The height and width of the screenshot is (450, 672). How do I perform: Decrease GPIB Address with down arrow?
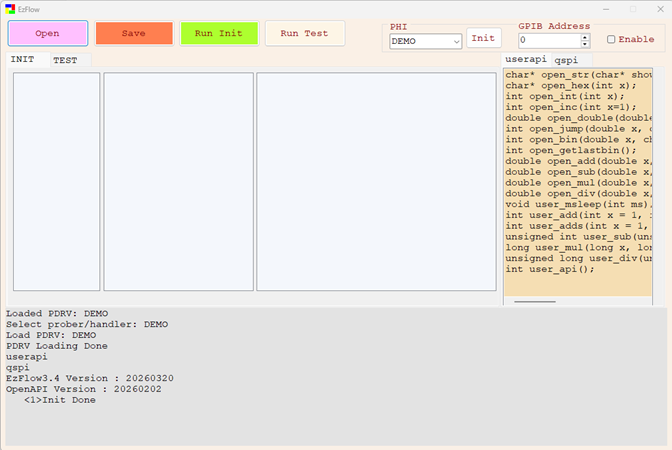(x=585, y=44)
